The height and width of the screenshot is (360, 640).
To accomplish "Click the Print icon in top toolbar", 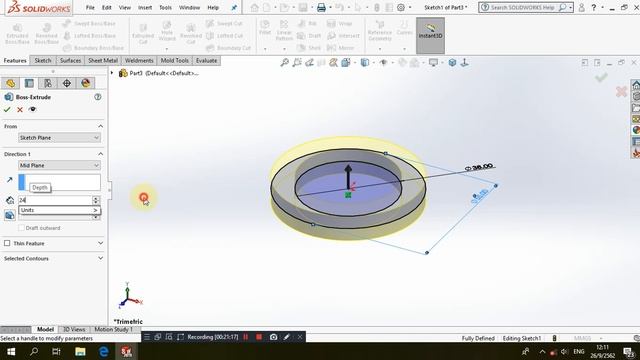I will 321,7.
